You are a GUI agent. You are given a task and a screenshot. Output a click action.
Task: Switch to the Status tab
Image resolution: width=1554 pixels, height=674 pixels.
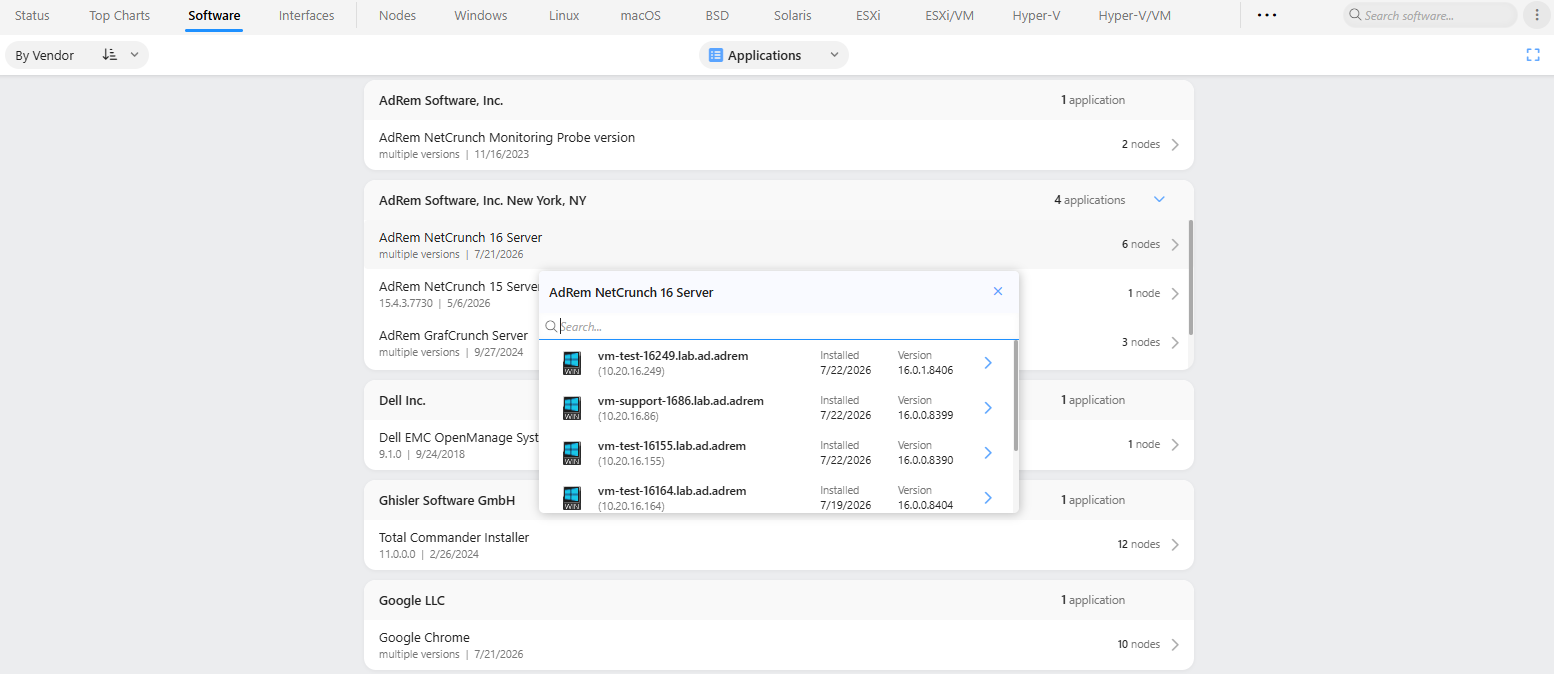pos(32,15)
